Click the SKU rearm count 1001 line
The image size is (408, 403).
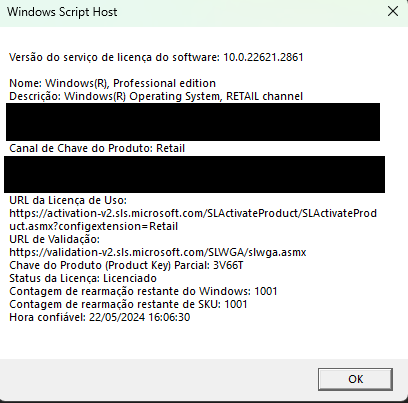pyautogui.click(x=128, y=304)
